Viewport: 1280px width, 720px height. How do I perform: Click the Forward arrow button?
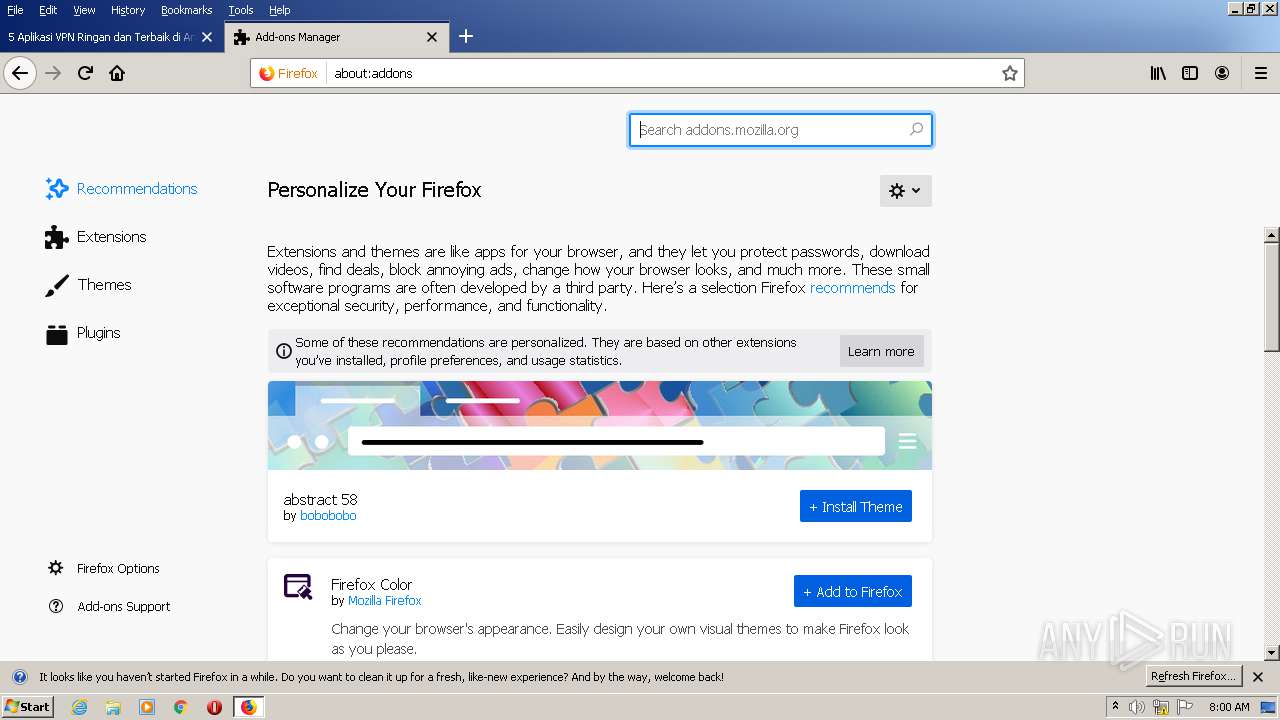pos(53,73)
